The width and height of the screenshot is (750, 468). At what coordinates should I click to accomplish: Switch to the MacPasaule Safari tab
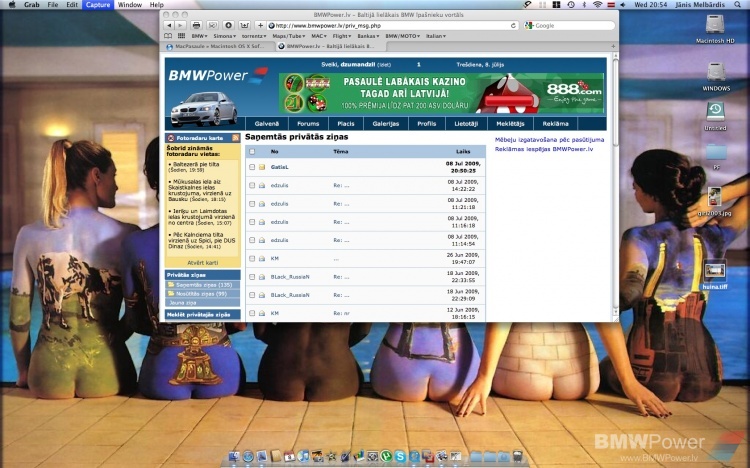click(x=219, y=46)
